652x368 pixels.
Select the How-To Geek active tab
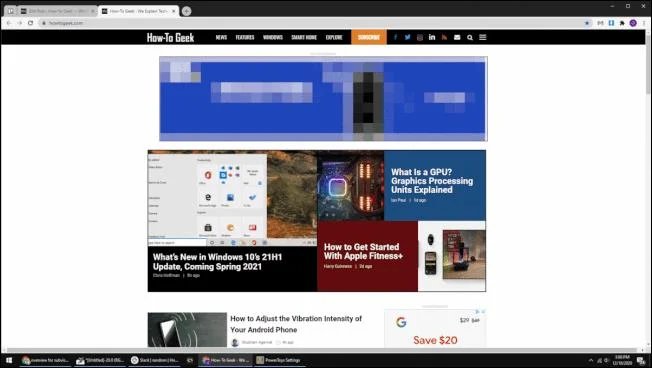(x=138, y=11)
